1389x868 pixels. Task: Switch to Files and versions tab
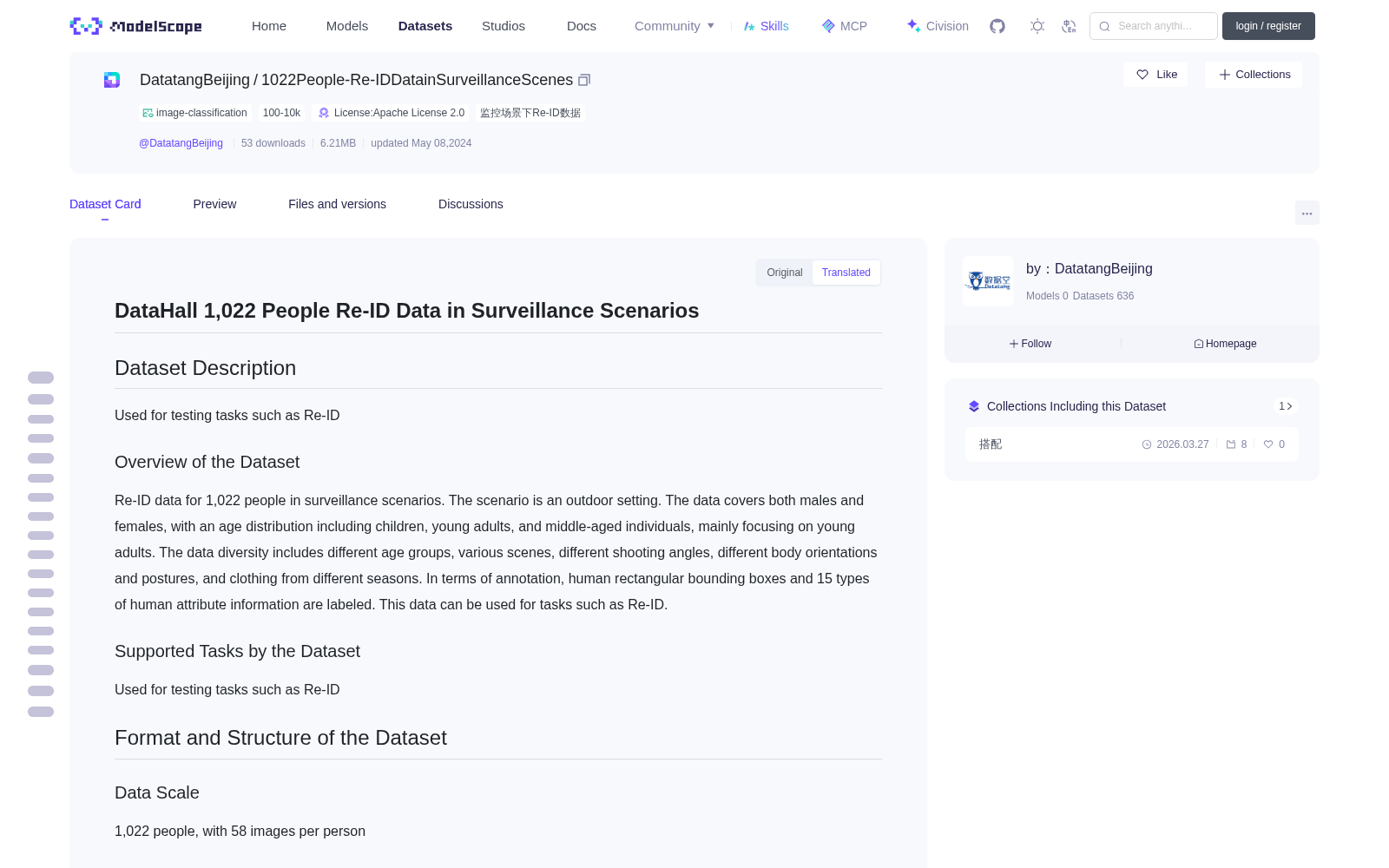[337, 204]
